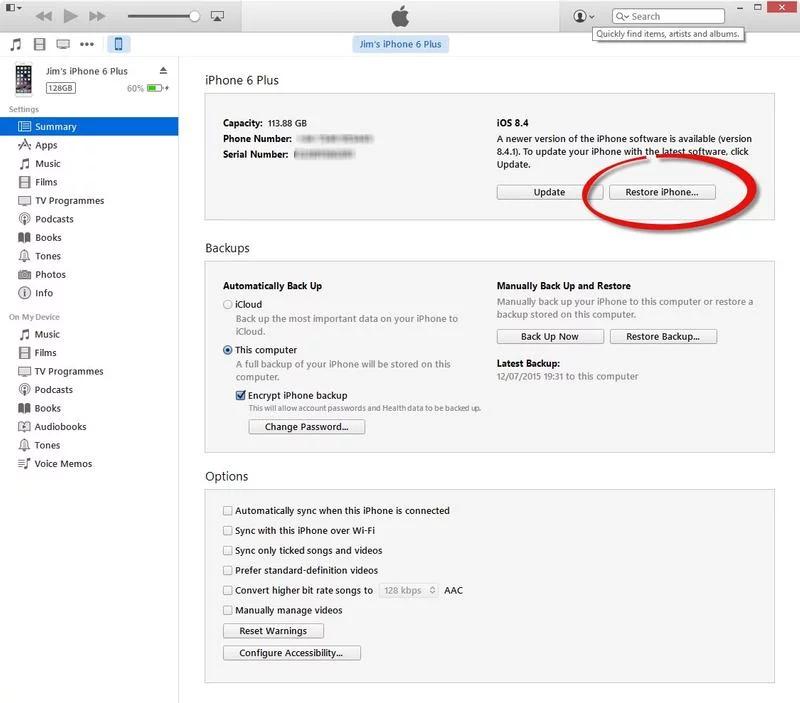Open Books under Settings
The image size is (800, 703).
[x=89, y=238]
